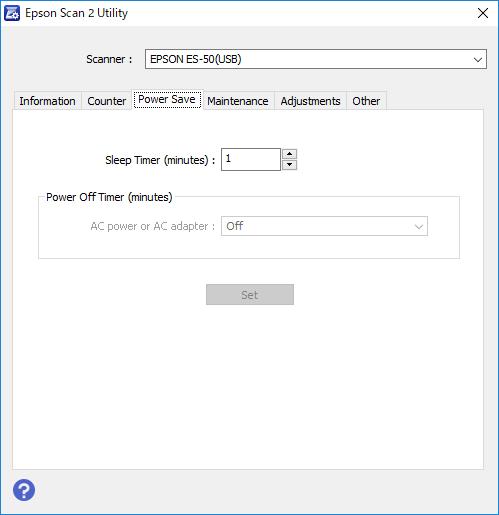Focus the Sleep Timer minutes field
Viewport: 499px width, 515px height.
click(251, 159)
